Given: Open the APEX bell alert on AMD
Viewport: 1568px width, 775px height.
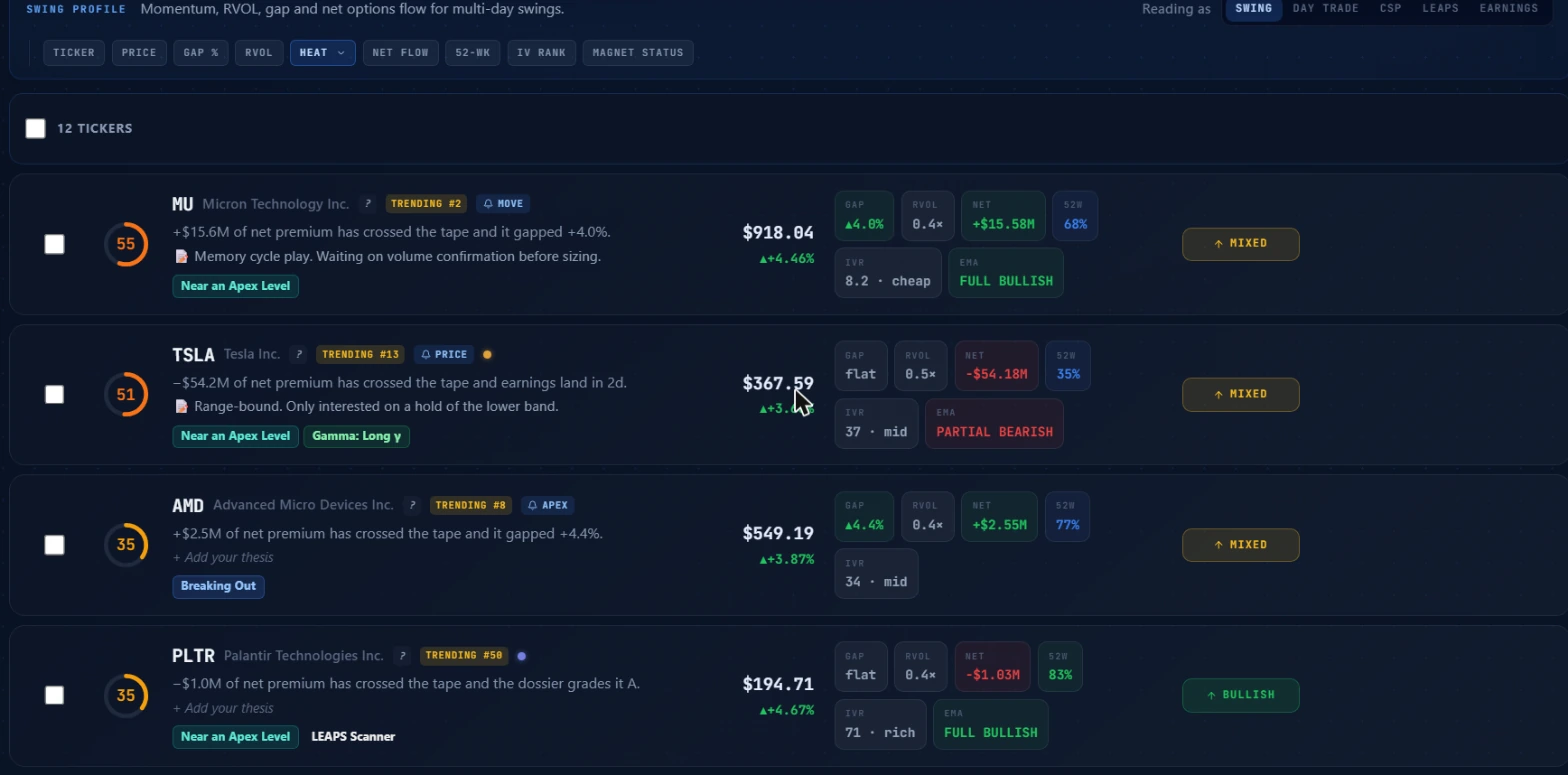Looking at the screenshot, I should 548,505.
